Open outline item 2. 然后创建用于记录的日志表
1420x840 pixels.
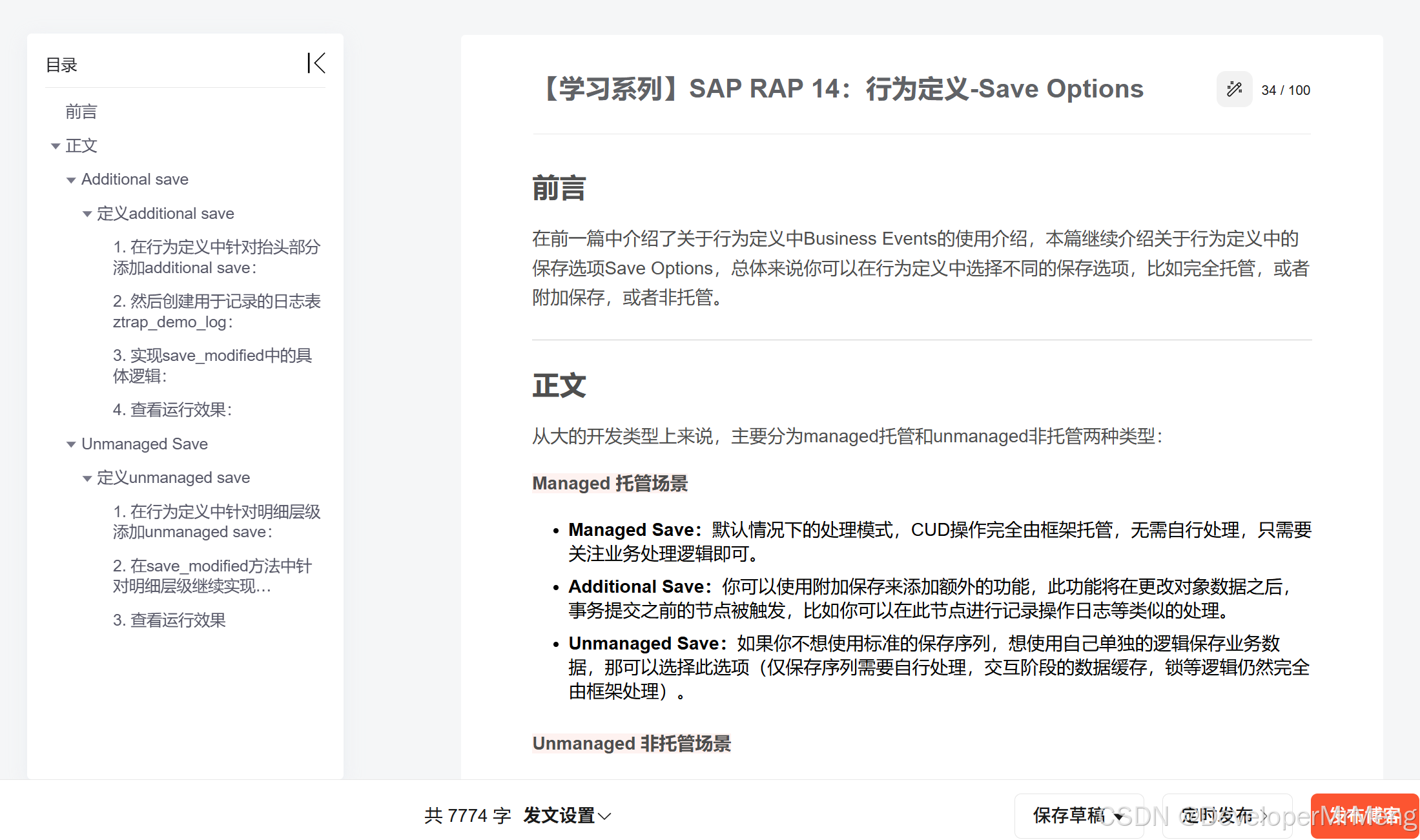(x=216, y=311)
